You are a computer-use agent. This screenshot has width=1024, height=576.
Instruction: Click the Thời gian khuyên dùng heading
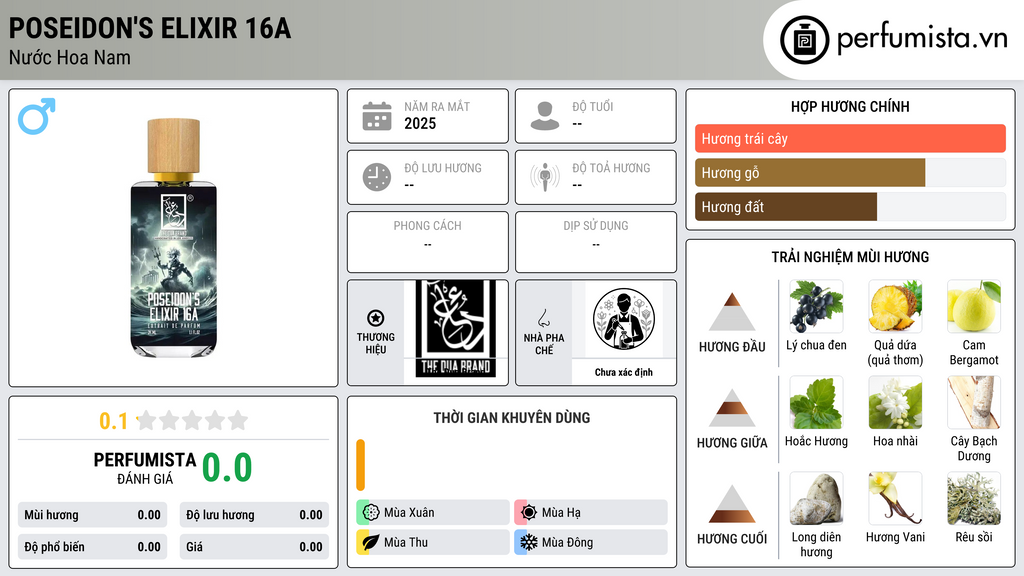pos(512,417)
